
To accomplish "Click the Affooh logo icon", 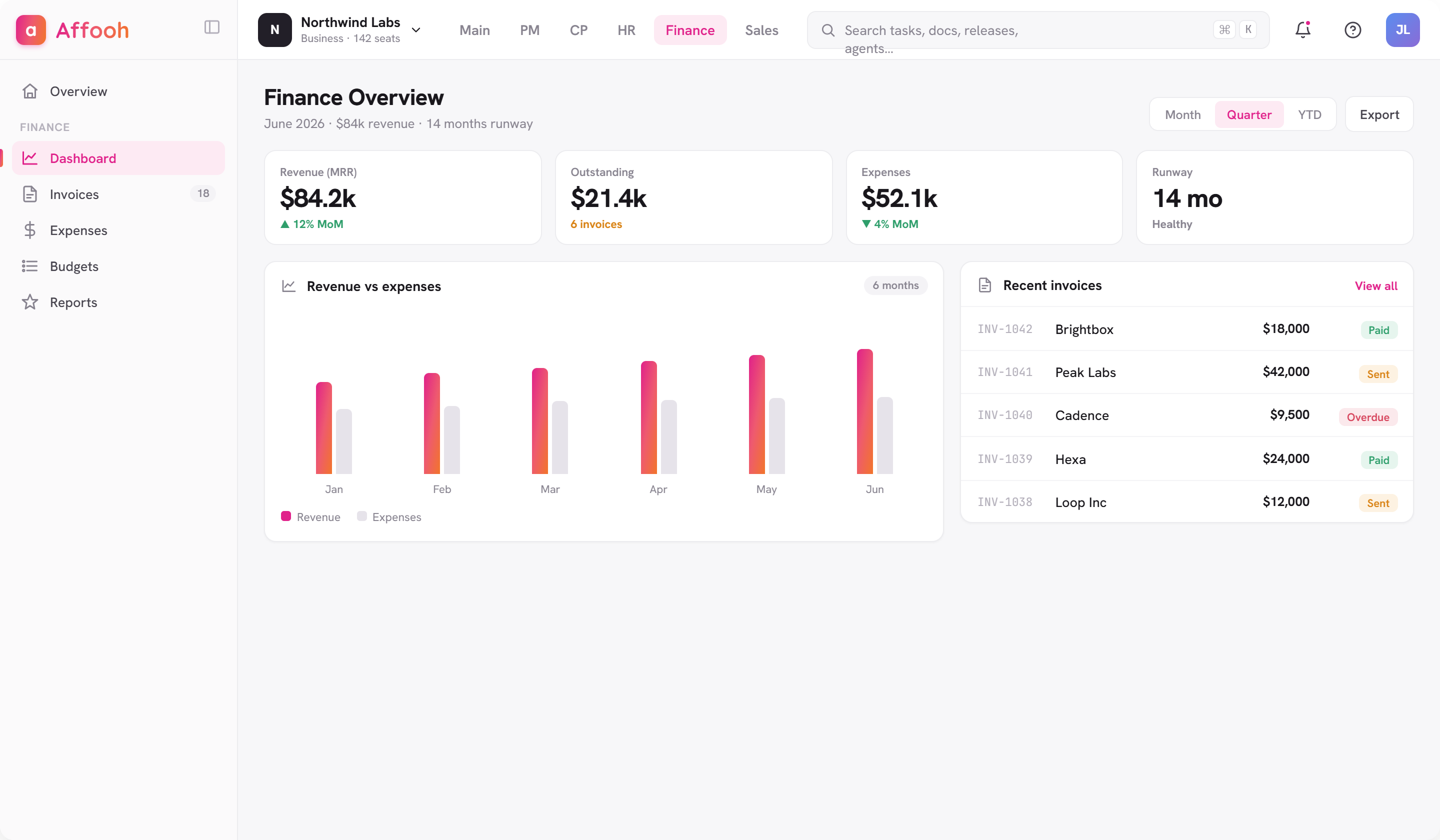I will coord(30,29).
